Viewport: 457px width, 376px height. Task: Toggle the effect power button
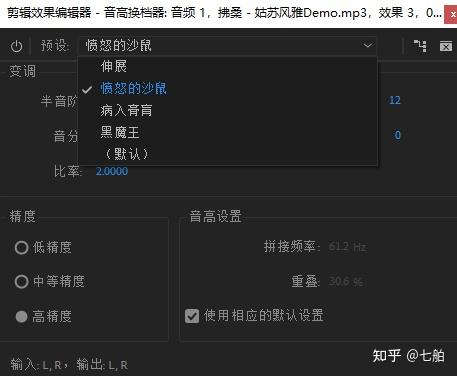16,46
